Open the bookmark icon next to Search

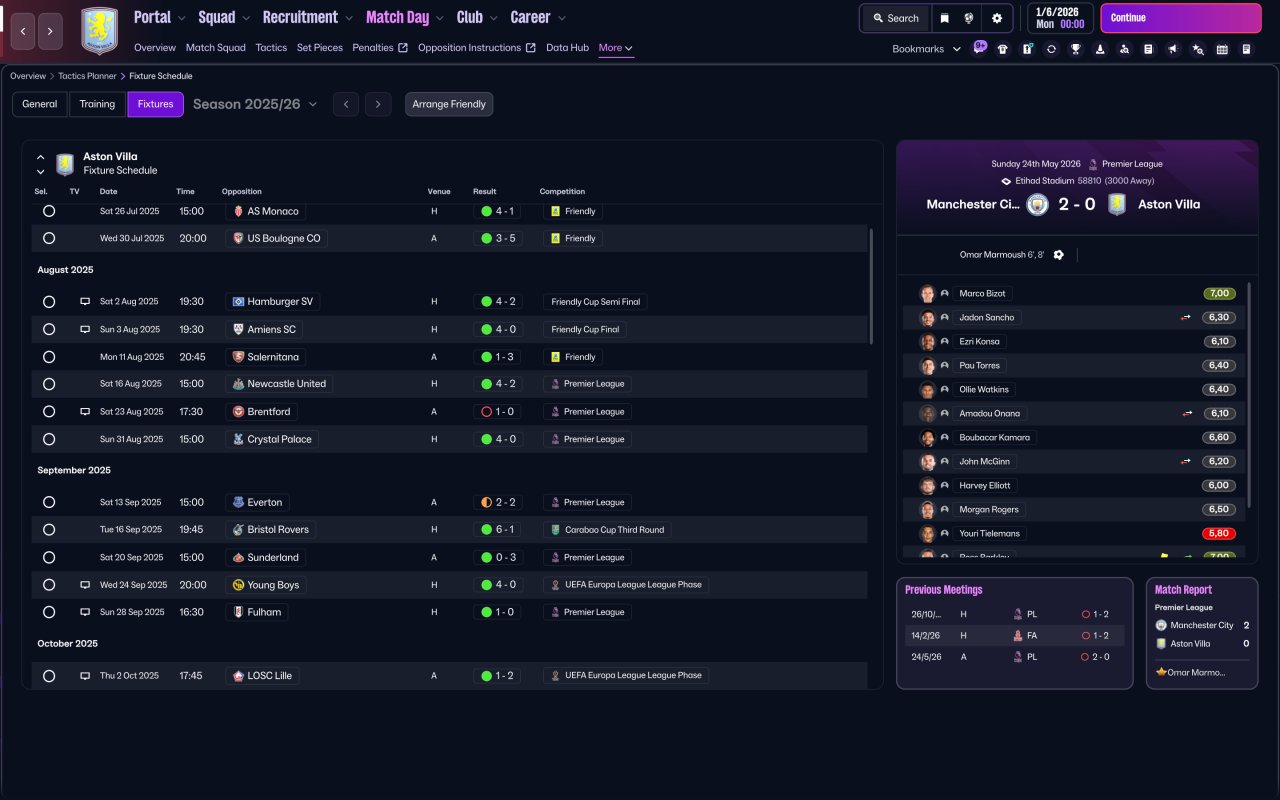tap(945, 18)
